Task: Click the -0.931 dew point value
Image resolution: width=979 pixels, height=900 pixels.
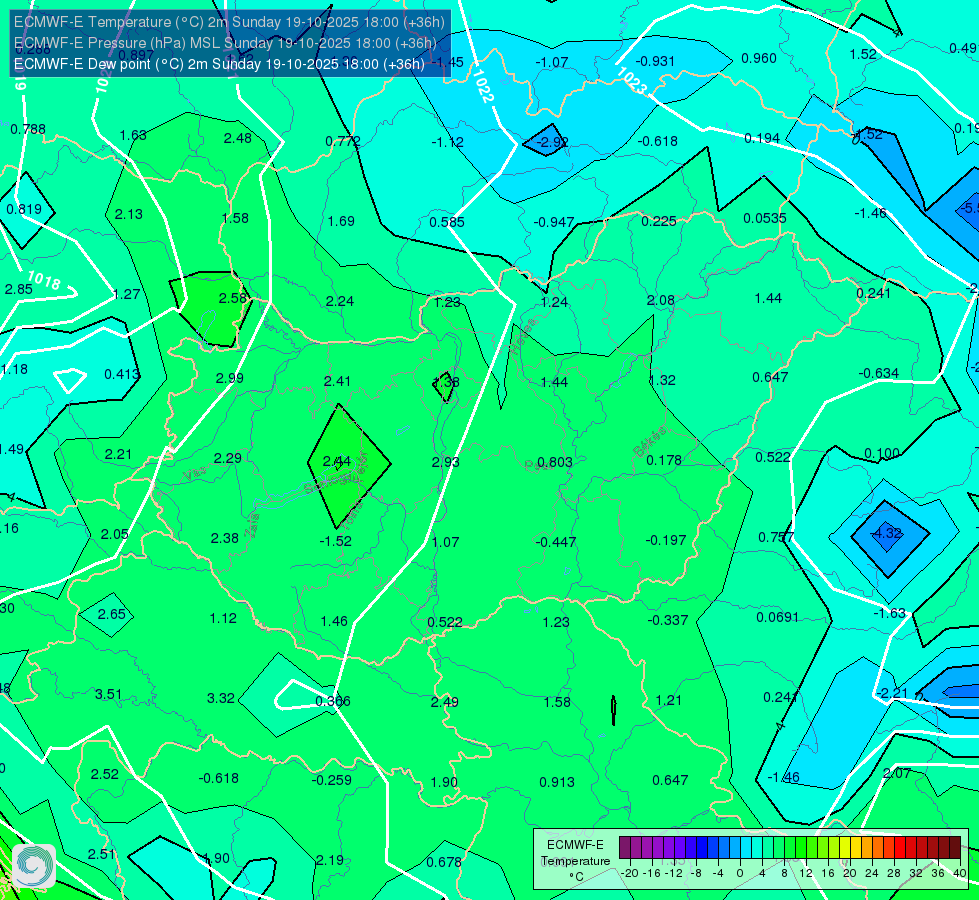Action: point(655,61)
